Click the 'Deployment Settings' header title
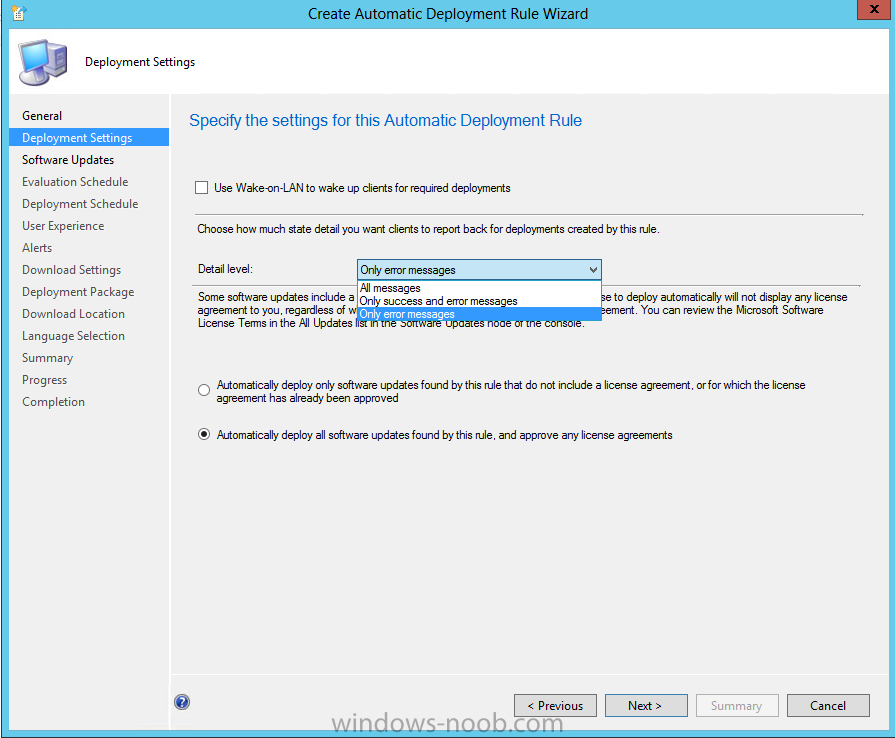Viewport: 895px width, 738px height. tap(140, 62)
